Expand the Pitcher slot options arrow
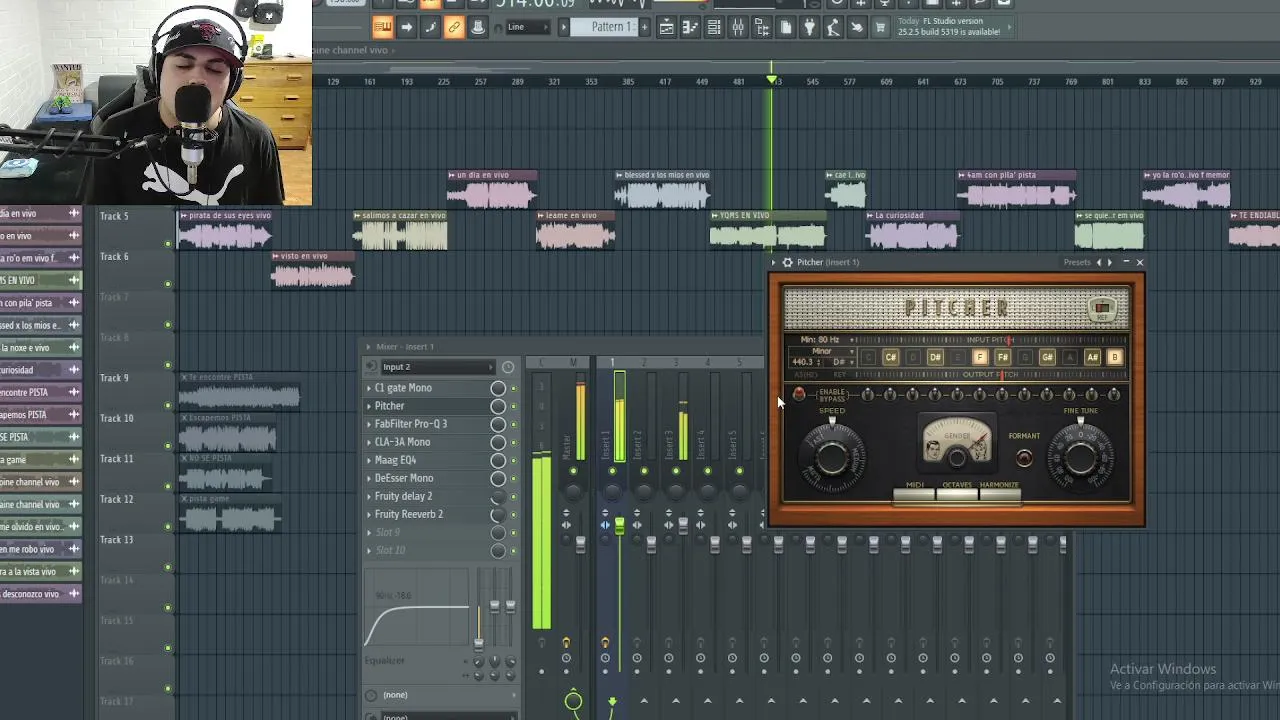 tap(369, 406)
